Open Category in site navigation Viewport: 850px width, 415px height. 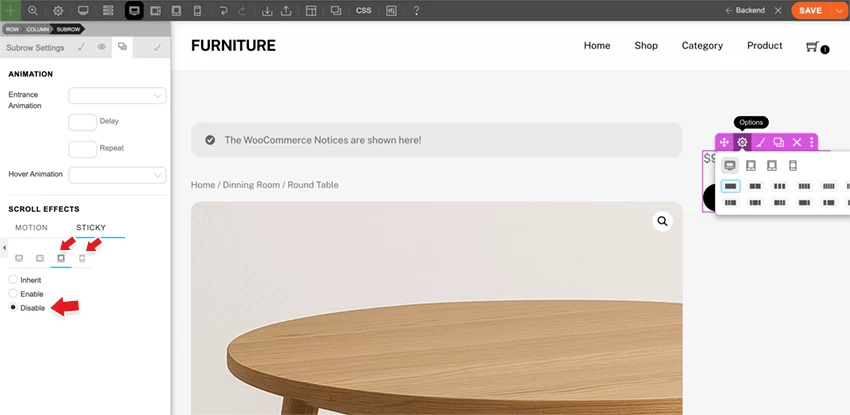coord(702,46)
